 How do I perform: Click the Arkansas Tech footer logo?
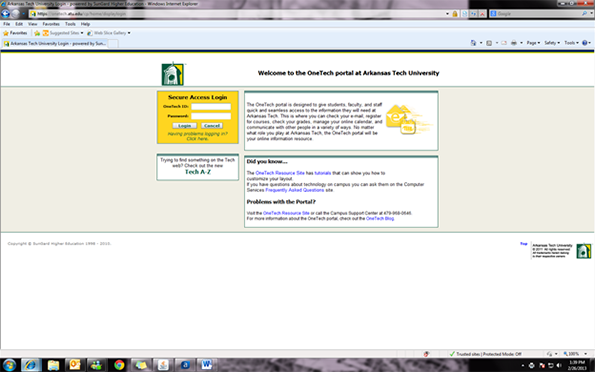coord(584,251)
